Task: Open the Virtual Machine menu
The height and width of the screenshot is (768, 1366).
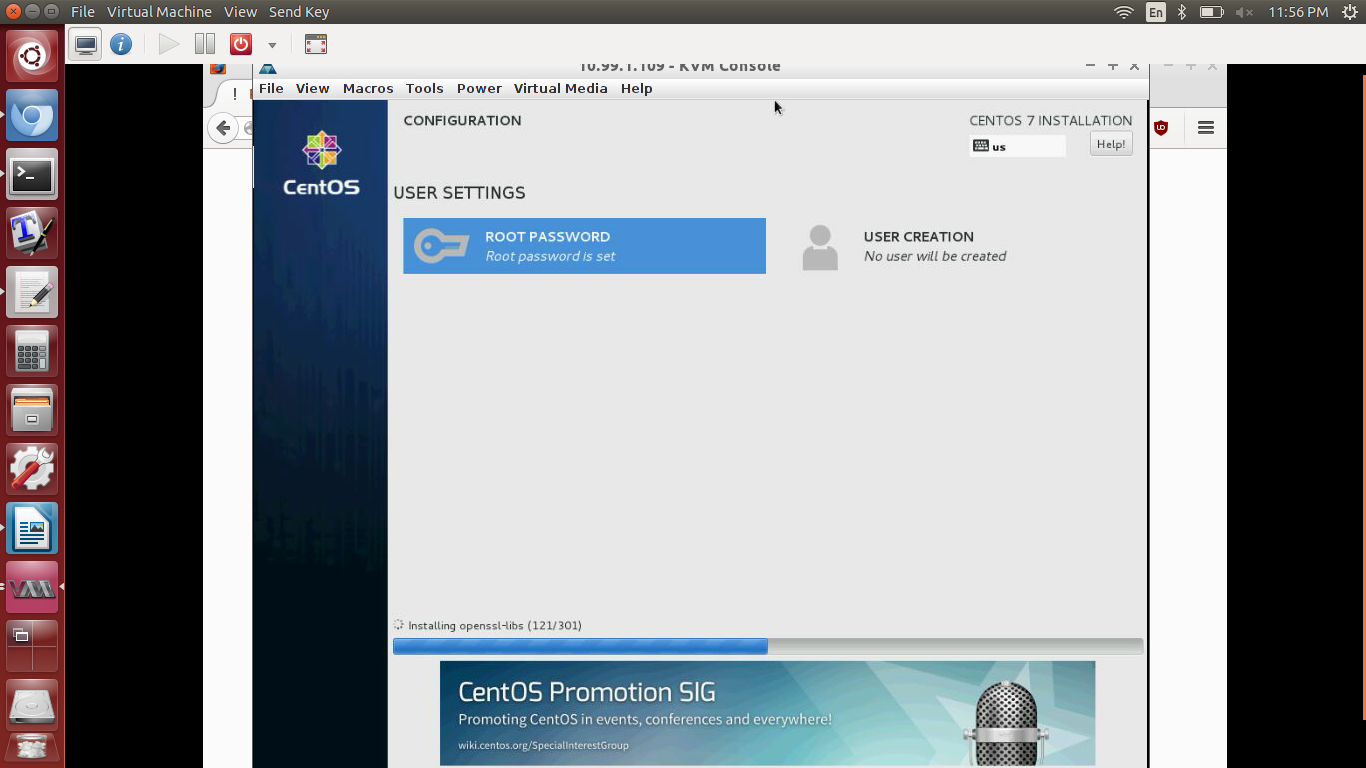Action: coord(159,12)
